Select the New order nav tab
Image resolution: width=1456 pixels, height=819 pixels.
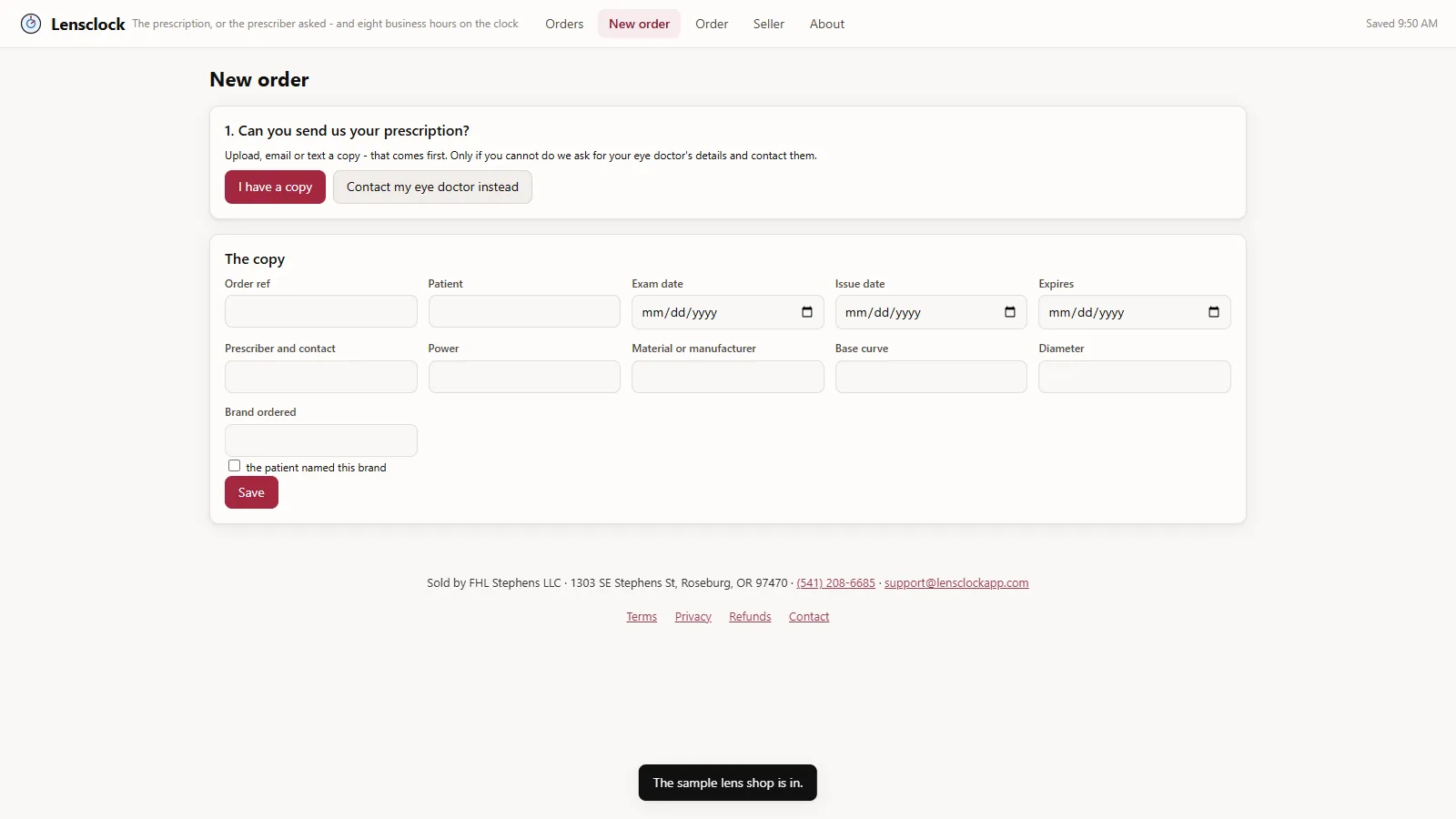(x=639, y=24)
